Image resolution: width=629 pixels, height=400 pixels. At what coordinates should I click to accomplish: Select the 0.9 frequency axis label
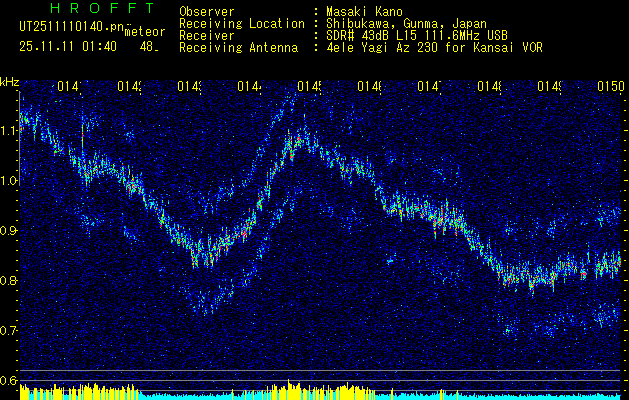coord(9,230)
